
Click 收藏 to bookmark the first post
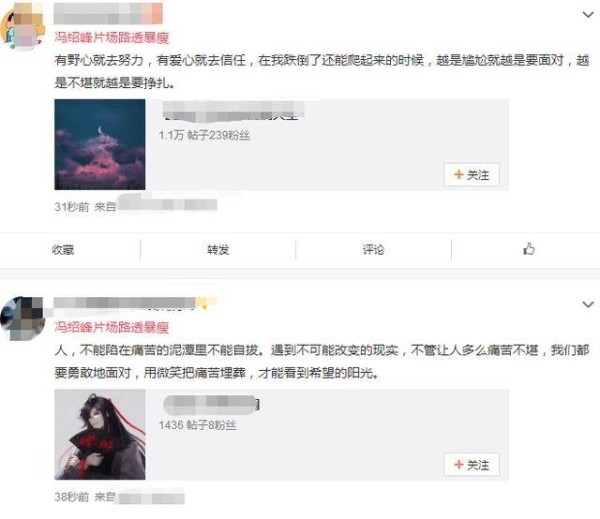63,250
